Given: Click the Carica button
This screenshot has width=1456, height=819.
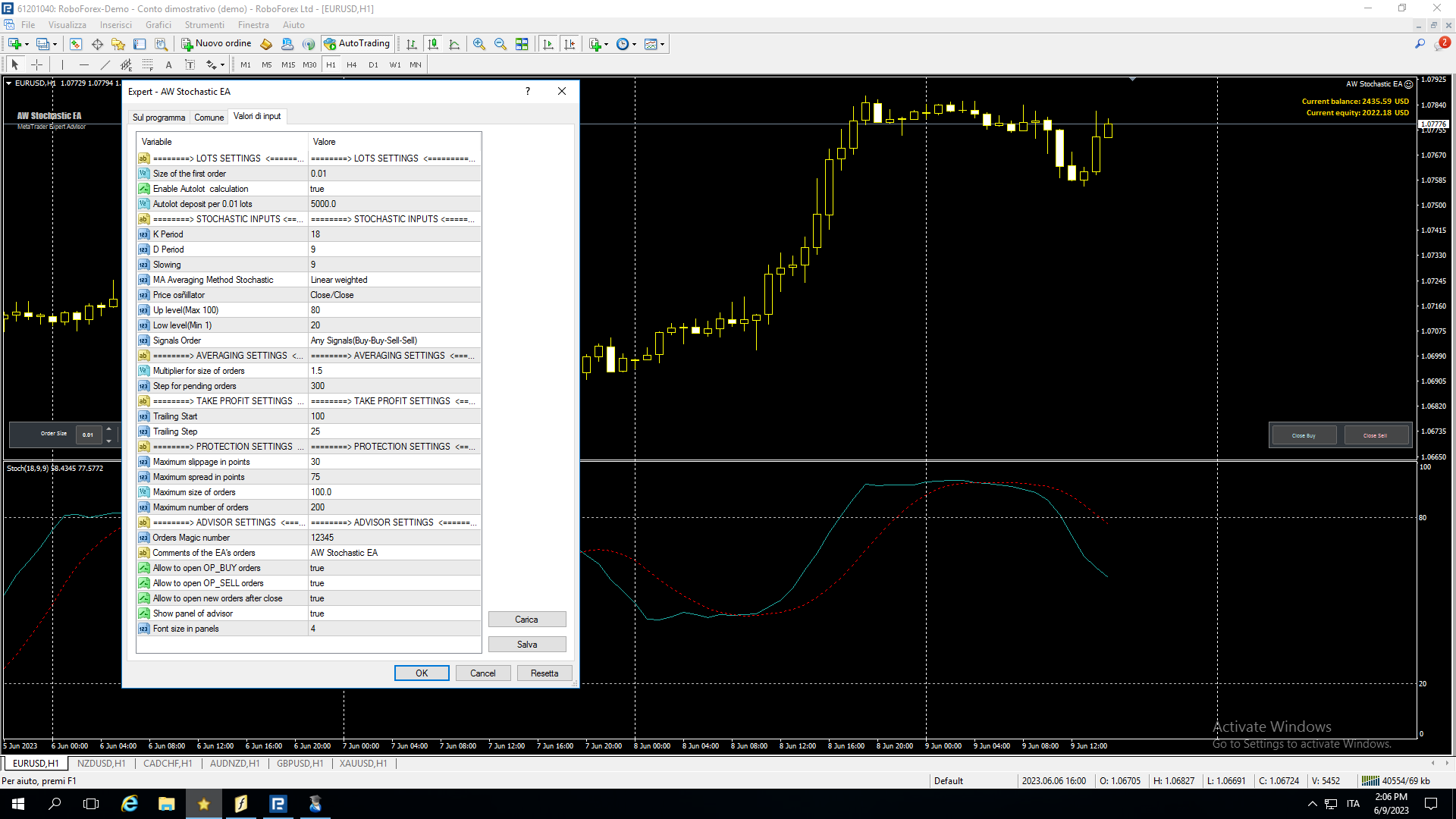Looking at the screenshot, I should point(526,620).
